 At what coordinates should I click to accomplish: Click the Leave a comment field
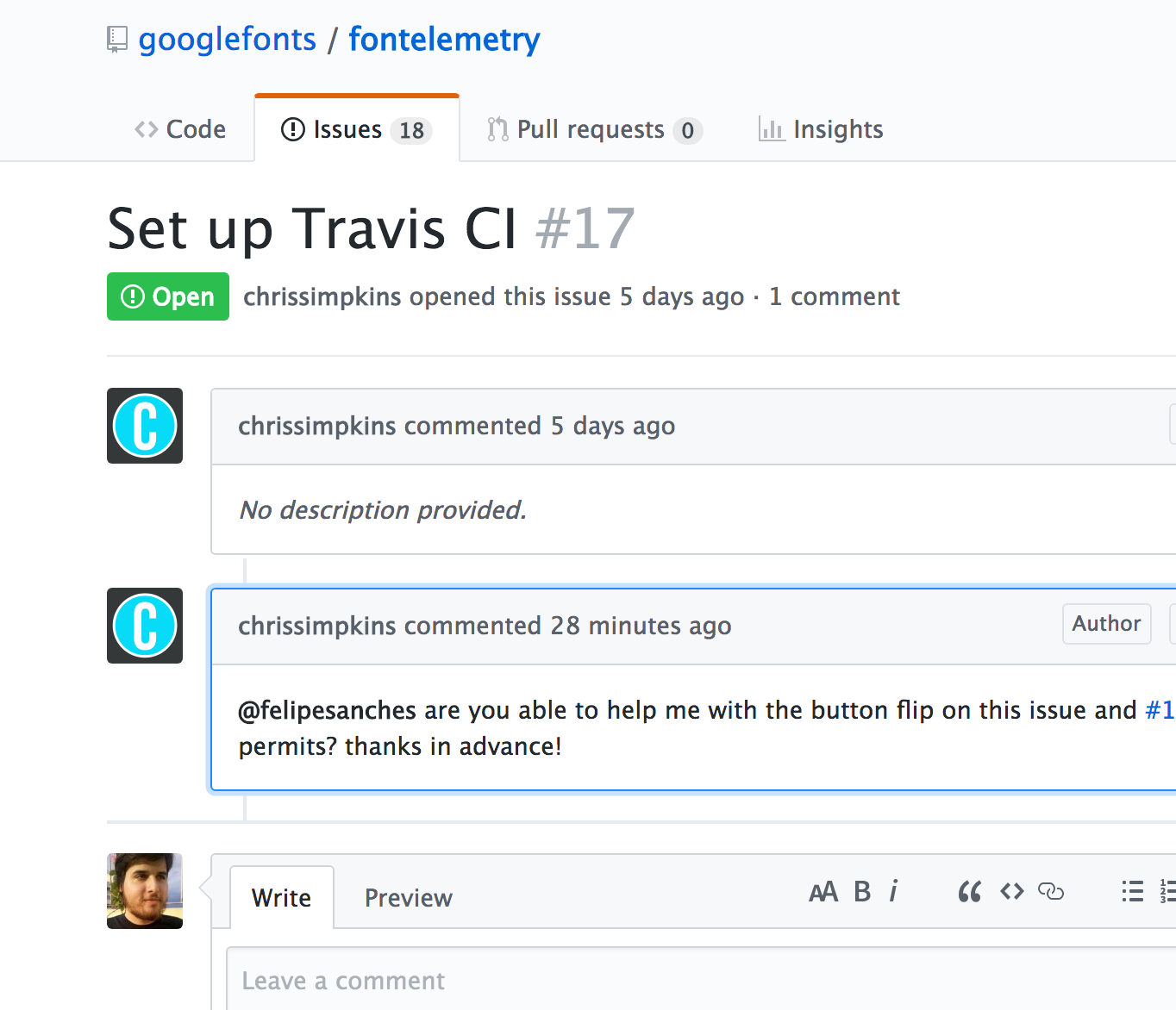tap(517, 980)
